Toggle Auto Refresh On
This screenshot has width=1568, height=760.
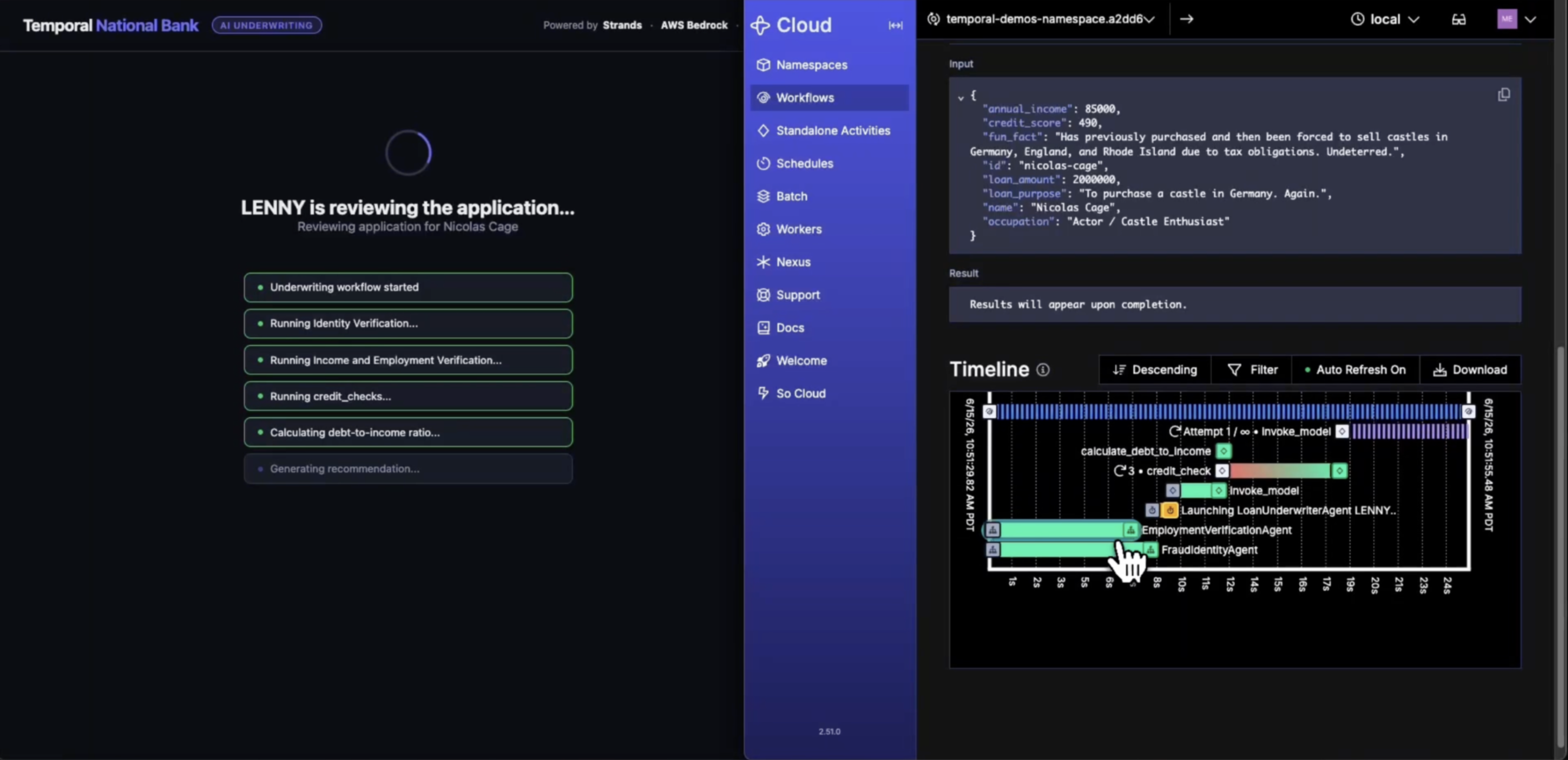click(x=1355, y=369)
